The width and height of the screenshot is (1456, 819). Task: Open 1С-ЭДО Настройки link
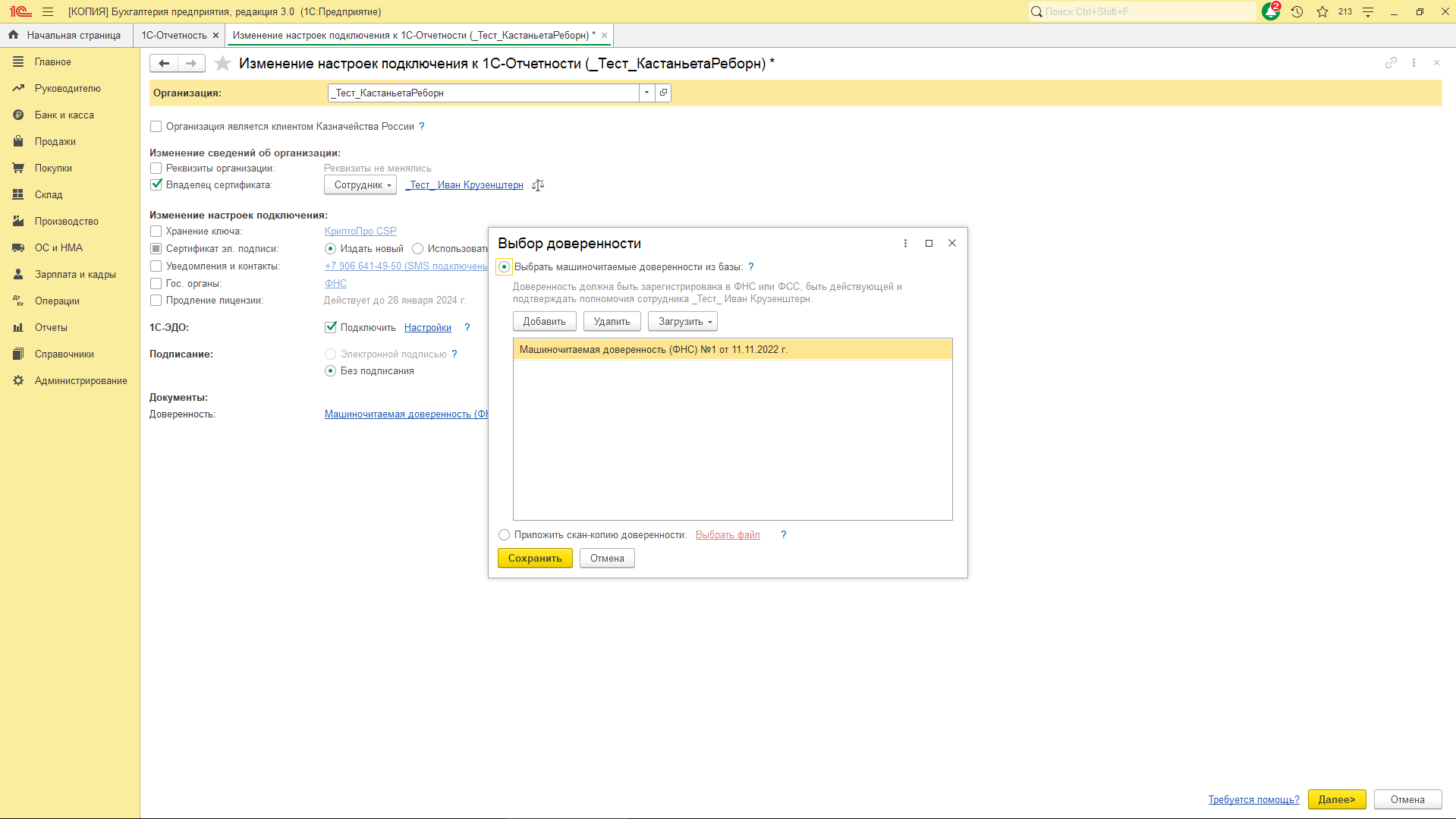click(x=428, y=328)
